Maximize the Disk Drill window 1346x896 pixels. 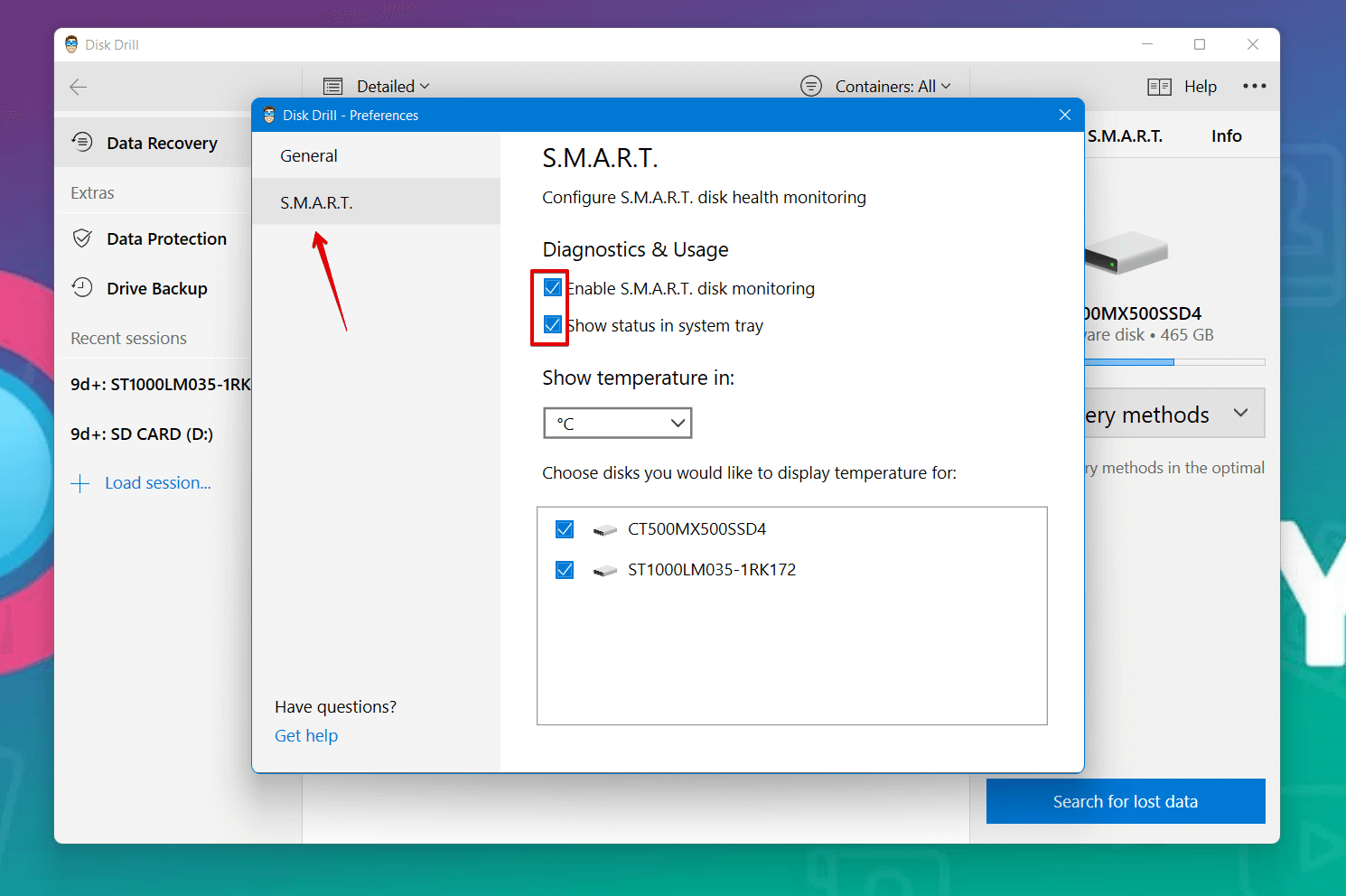pyautogui.click(x=1200, y=44)
